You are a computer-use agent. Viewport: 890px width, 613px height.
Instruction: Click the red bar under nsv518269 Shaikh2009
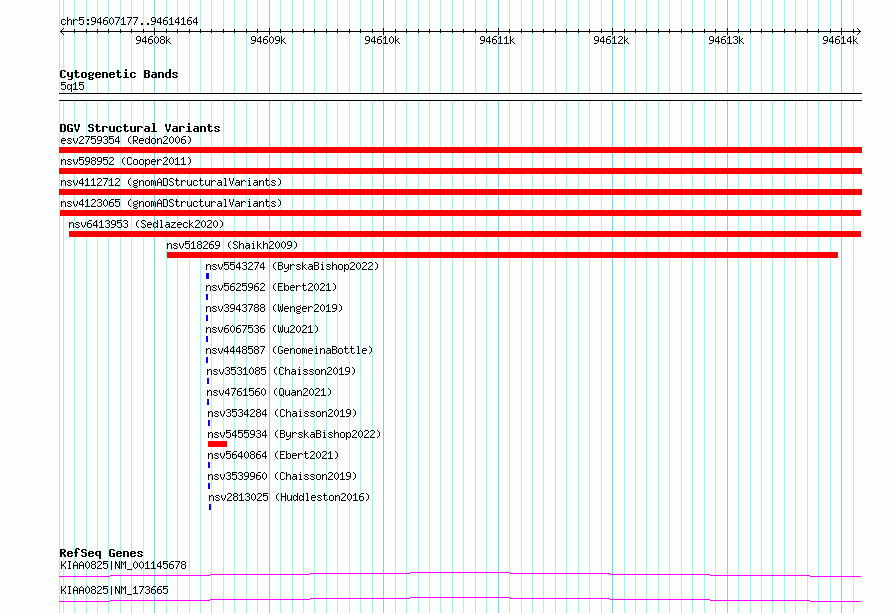click(x=502, y=255)
